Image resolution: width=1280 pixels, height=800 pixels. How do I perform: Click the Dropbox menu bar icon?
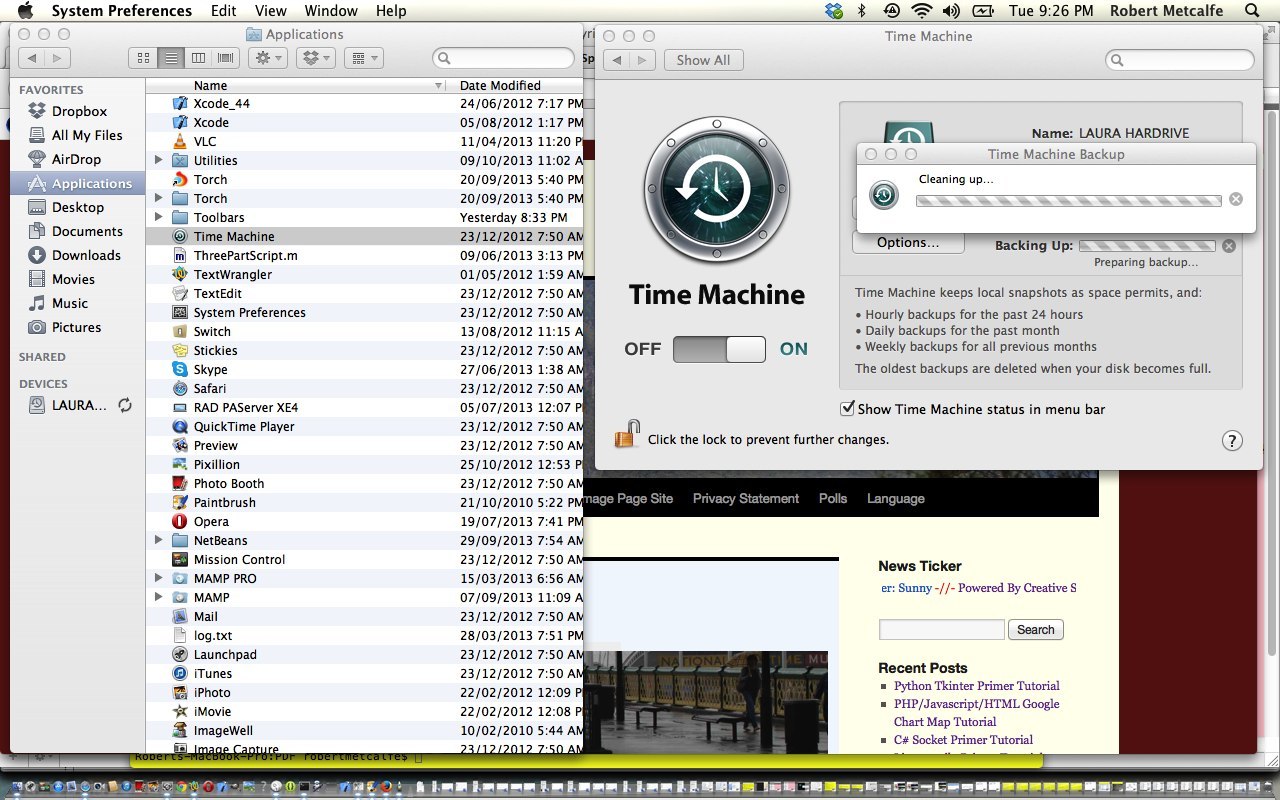[834, 11]
